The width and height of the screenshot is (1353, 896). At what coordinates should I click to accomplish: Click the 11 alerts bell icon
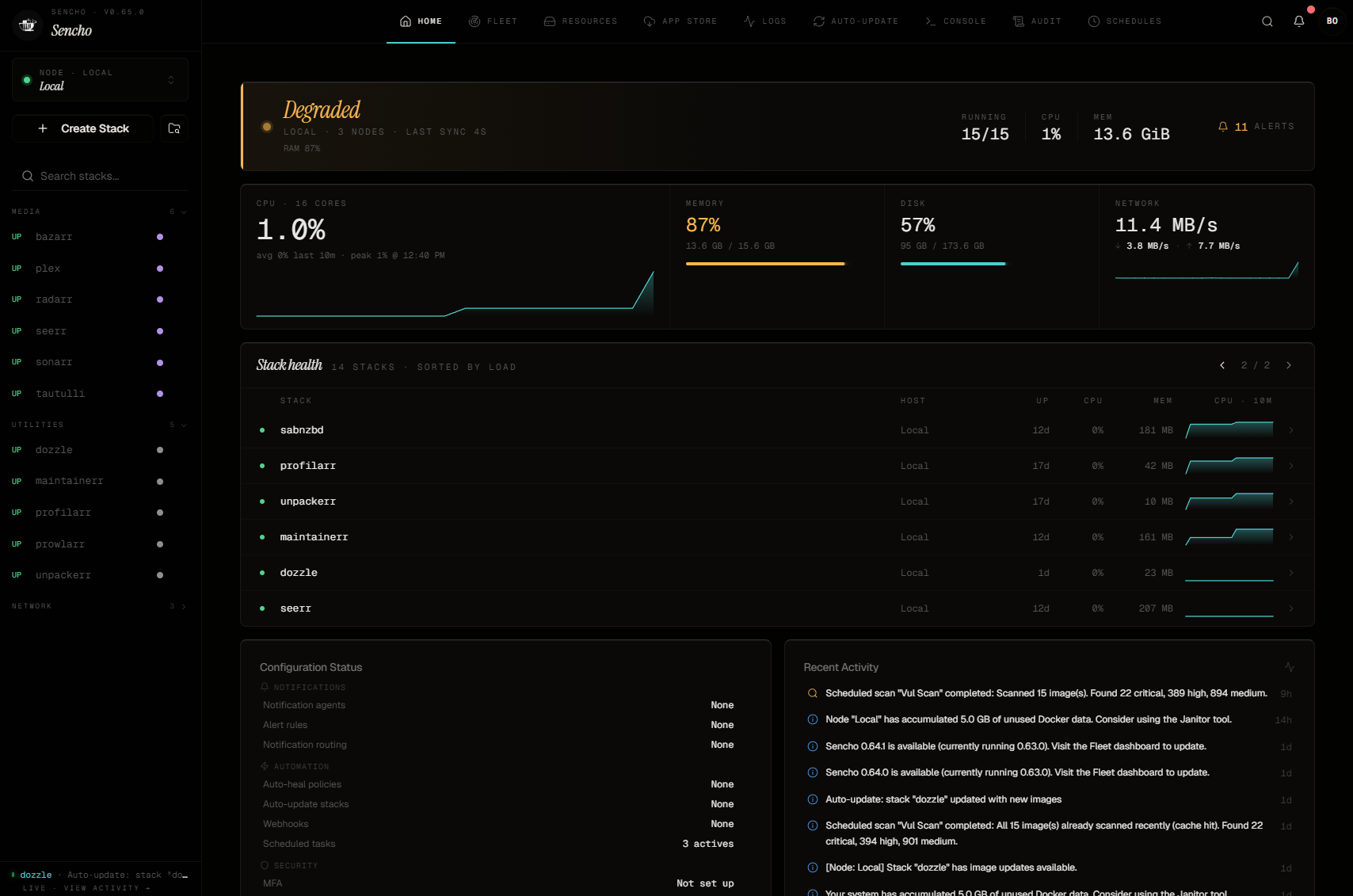tap(1223, 127)
